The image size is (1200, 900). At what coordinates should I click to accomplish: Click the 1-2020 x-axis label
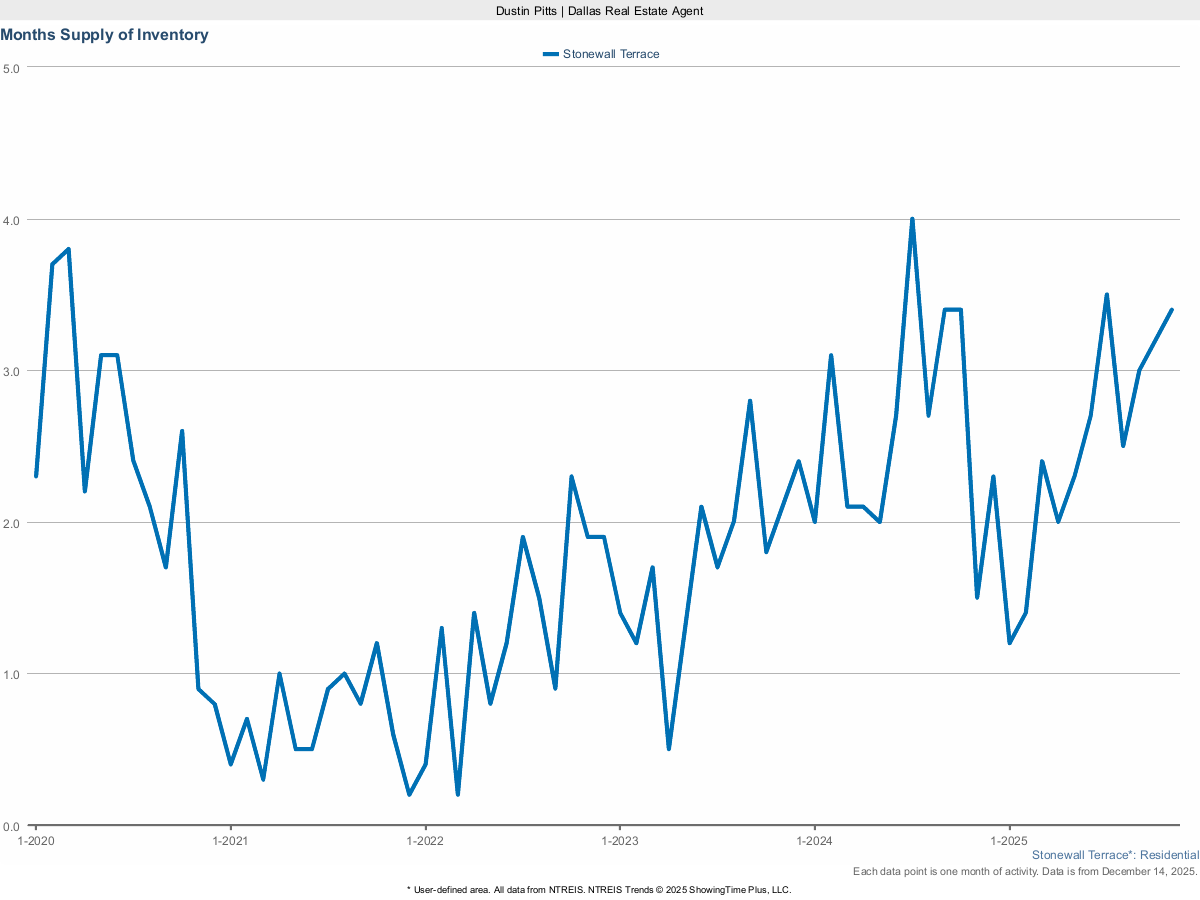(x=36, y=841)
